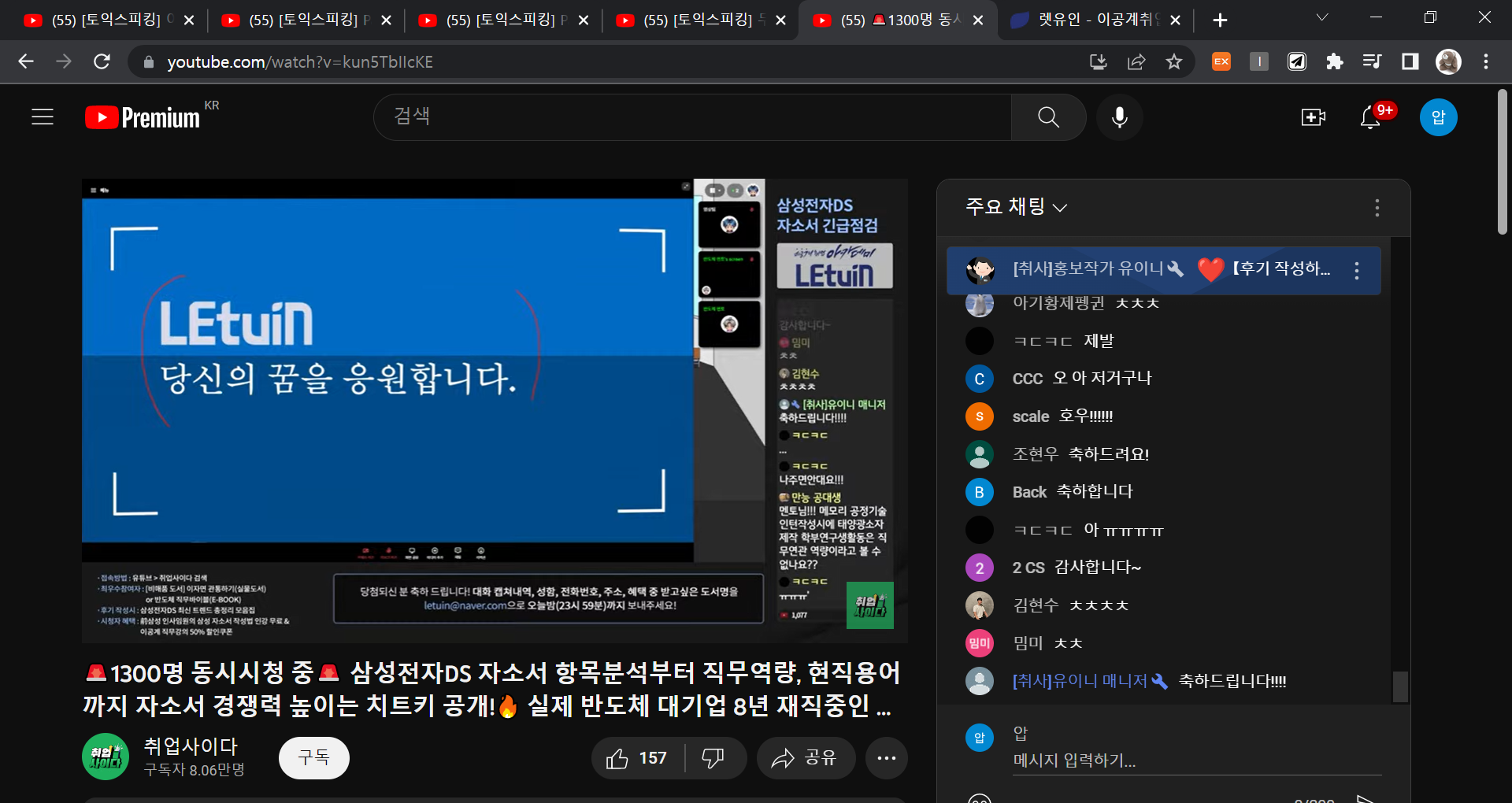Toggle Chrome side panel icon
The image size is (1512, 803).
pyautogui.click(x=1410, y=61)
